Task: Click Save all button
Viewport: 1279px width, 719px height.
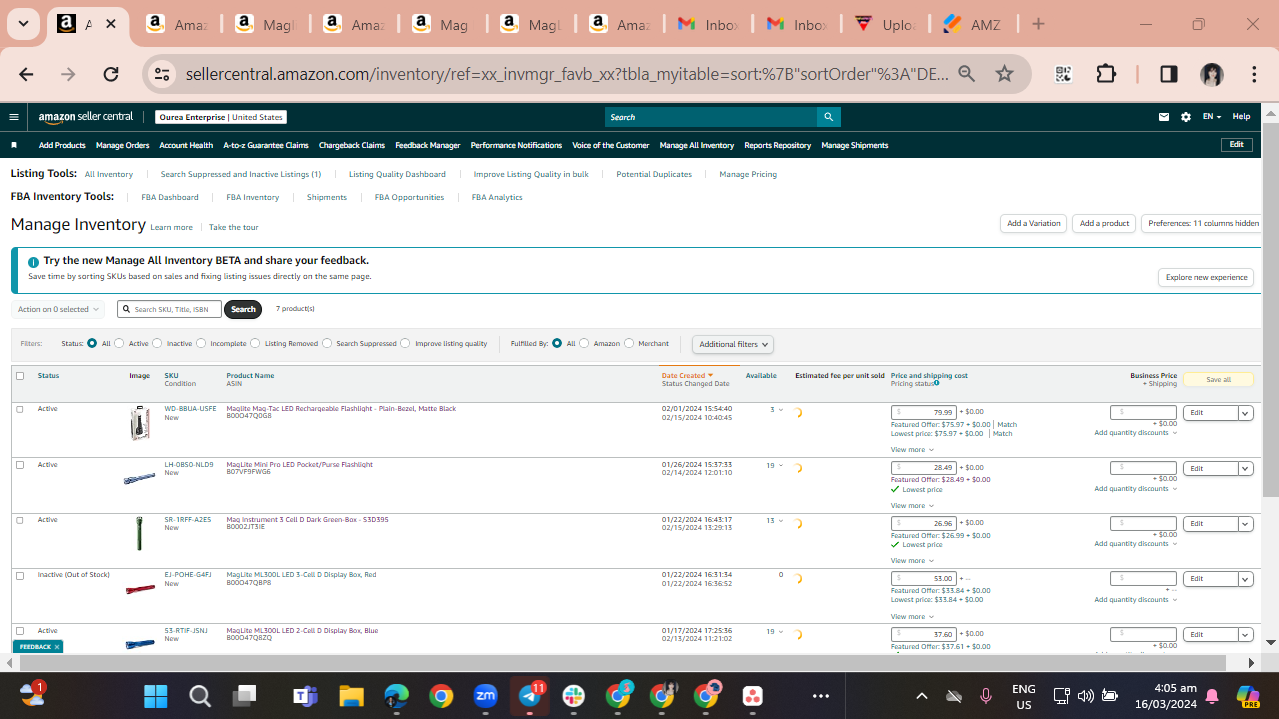Action: [1218, 379]
